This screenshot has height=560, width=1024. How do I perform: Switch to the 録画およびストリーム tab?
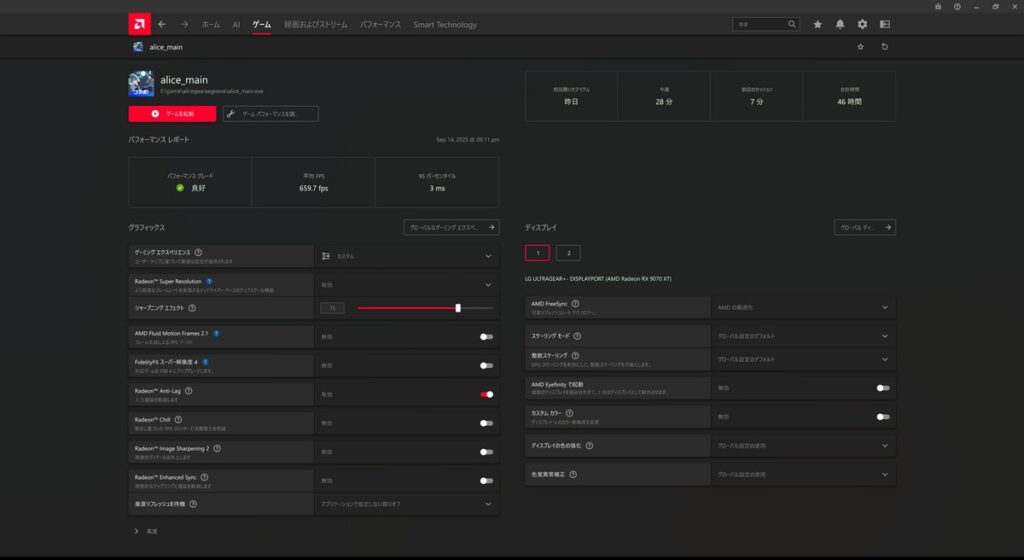[x=316, y=24]
